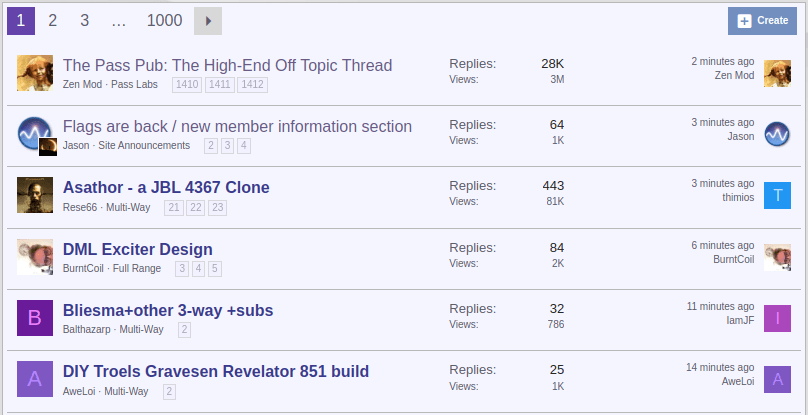Open Rese66's avatar next to Asathor thread
808x415 pixels.
click(x=35, y=195)
